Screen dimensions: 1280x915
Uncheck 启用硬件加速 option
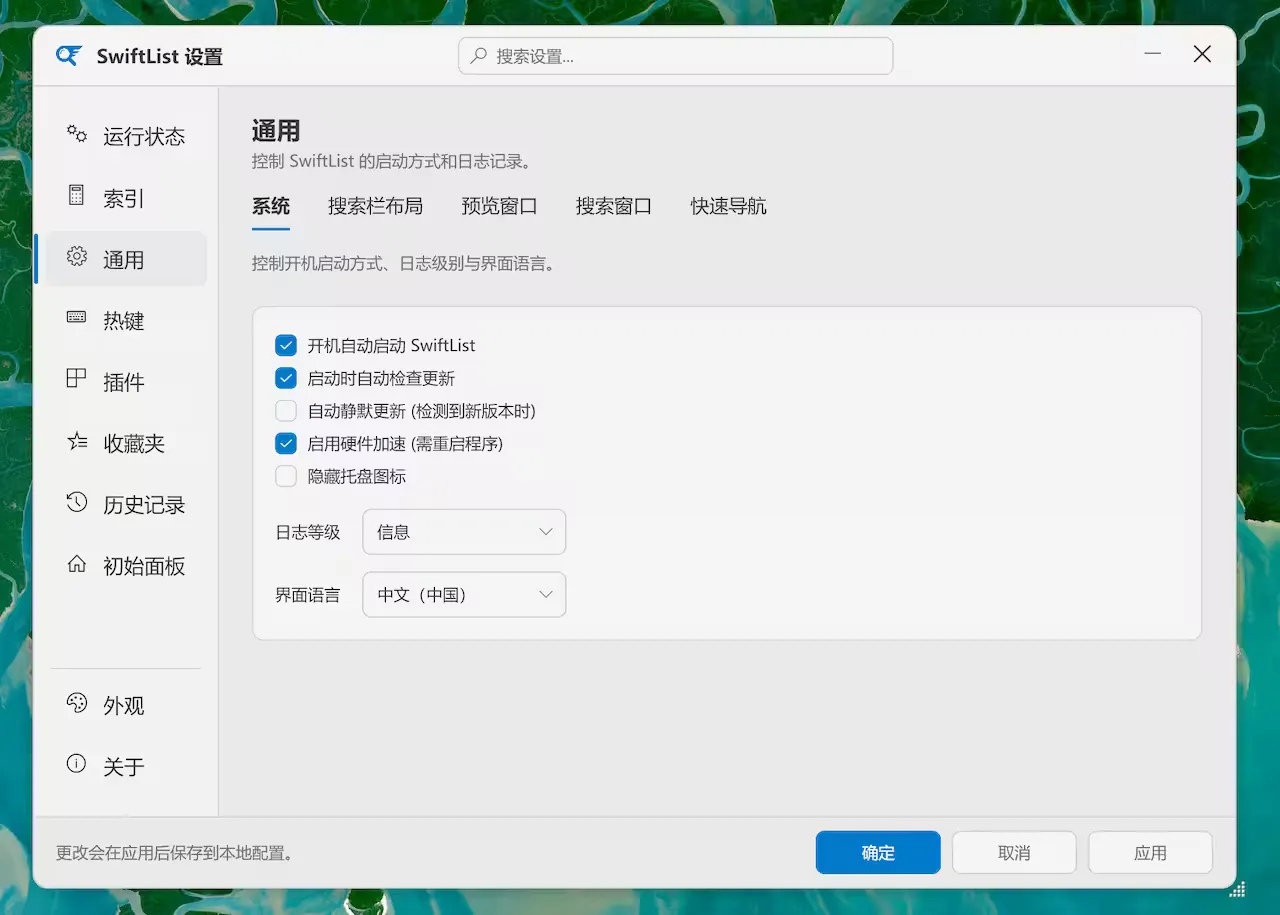pyautogui.click(x=286, y=444)
